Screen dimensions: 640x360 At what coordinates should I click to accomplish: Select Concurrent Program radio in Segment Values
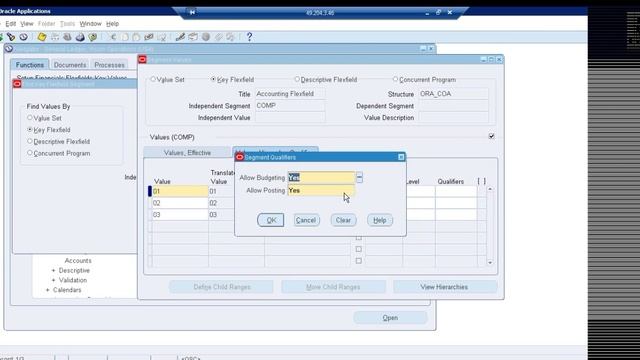click(395, 79)
